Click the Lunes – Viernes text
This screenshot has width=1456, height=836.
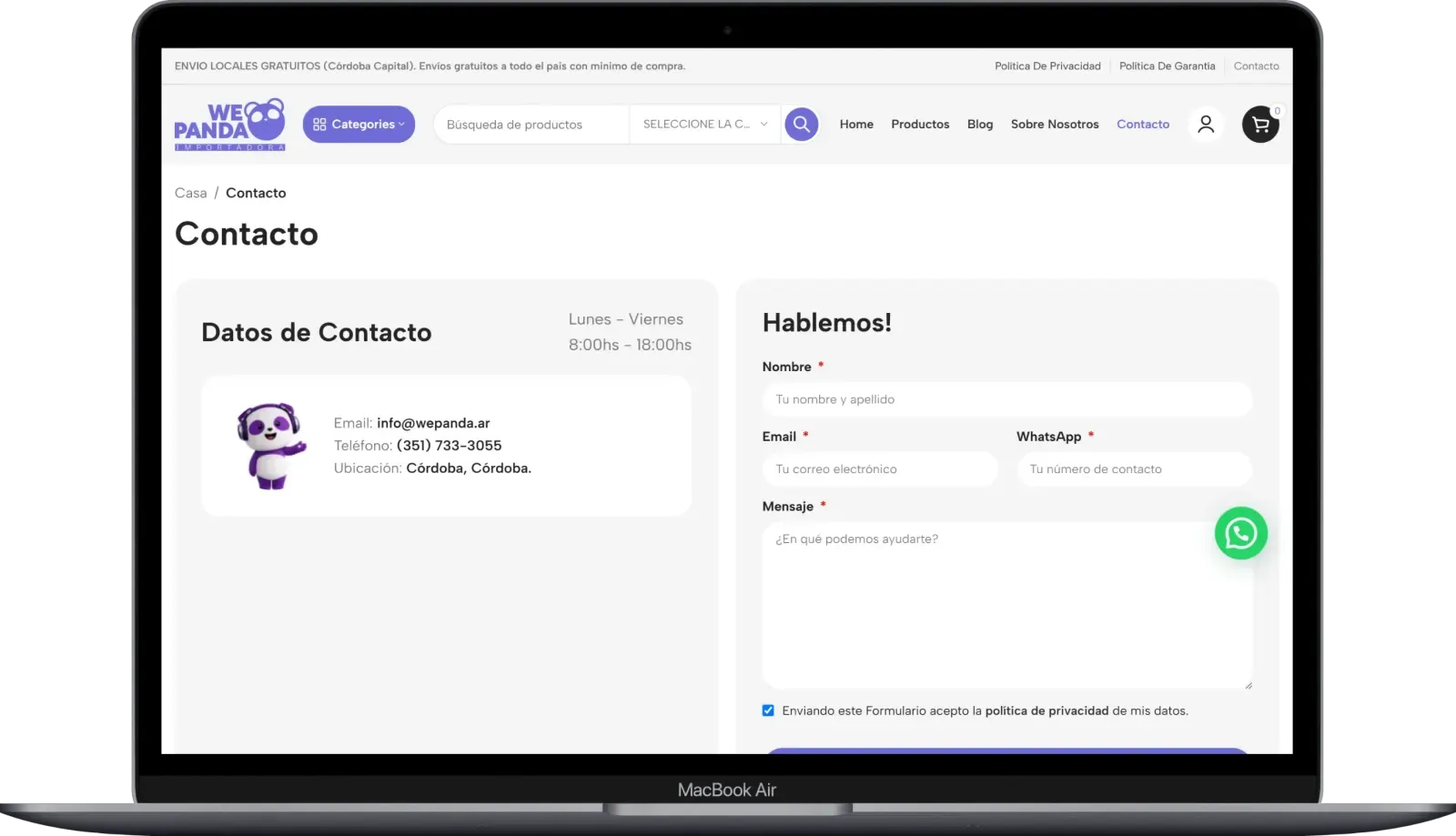(626, 319)
